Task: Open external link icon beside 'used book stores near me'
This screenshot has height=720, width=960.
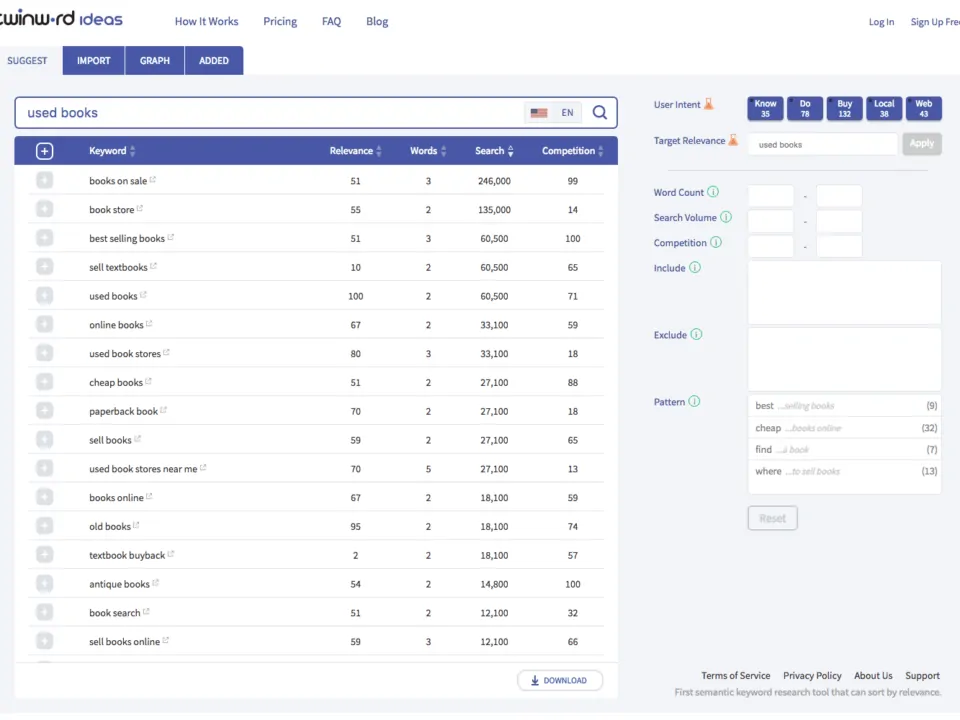Action: click(203, 467)
